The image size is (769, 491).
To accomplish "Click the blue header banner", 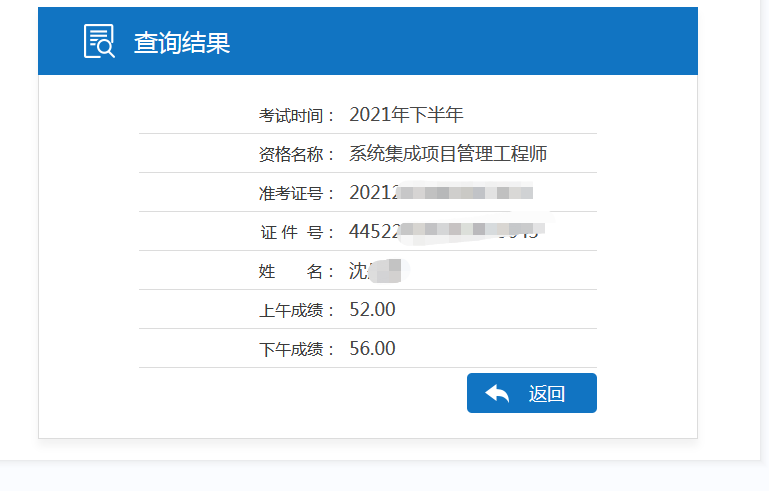I will 368,41.
